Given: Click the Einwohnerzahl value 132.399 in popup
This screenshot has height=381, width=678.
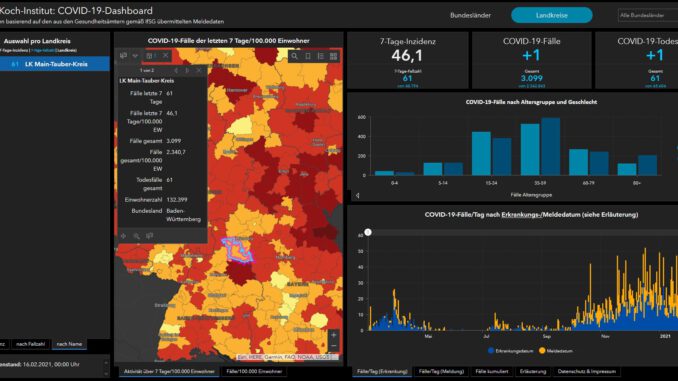Looking at the screenshot, I should [177, 200].
